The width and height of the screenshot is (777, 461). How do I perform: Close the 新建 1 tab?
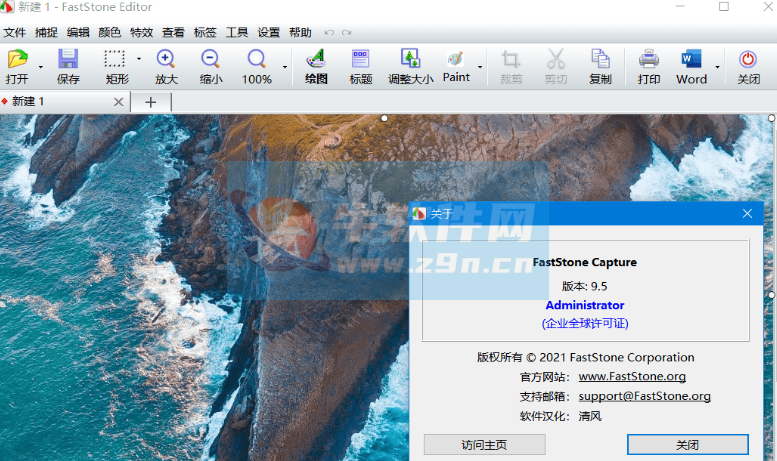click(118, 102)
